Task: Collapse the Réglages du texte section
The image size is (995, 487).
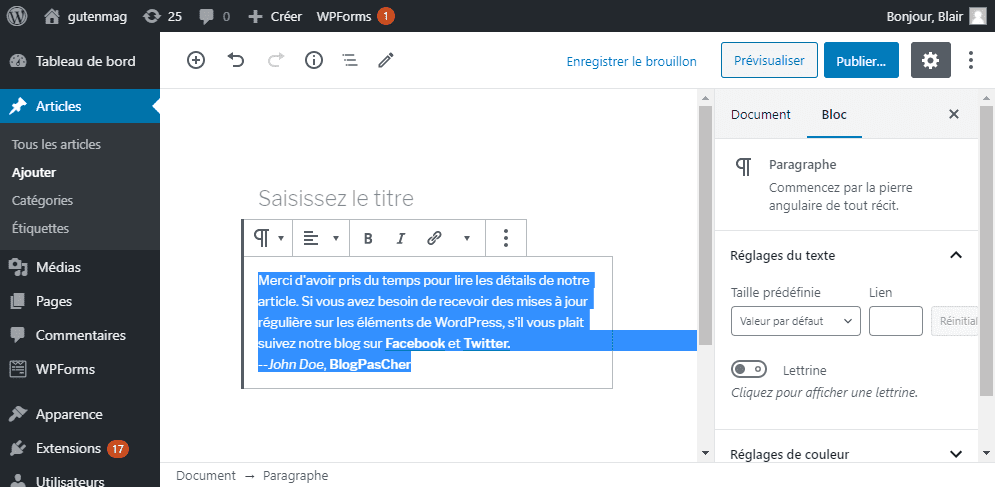Action: click(x=847, y=255)
